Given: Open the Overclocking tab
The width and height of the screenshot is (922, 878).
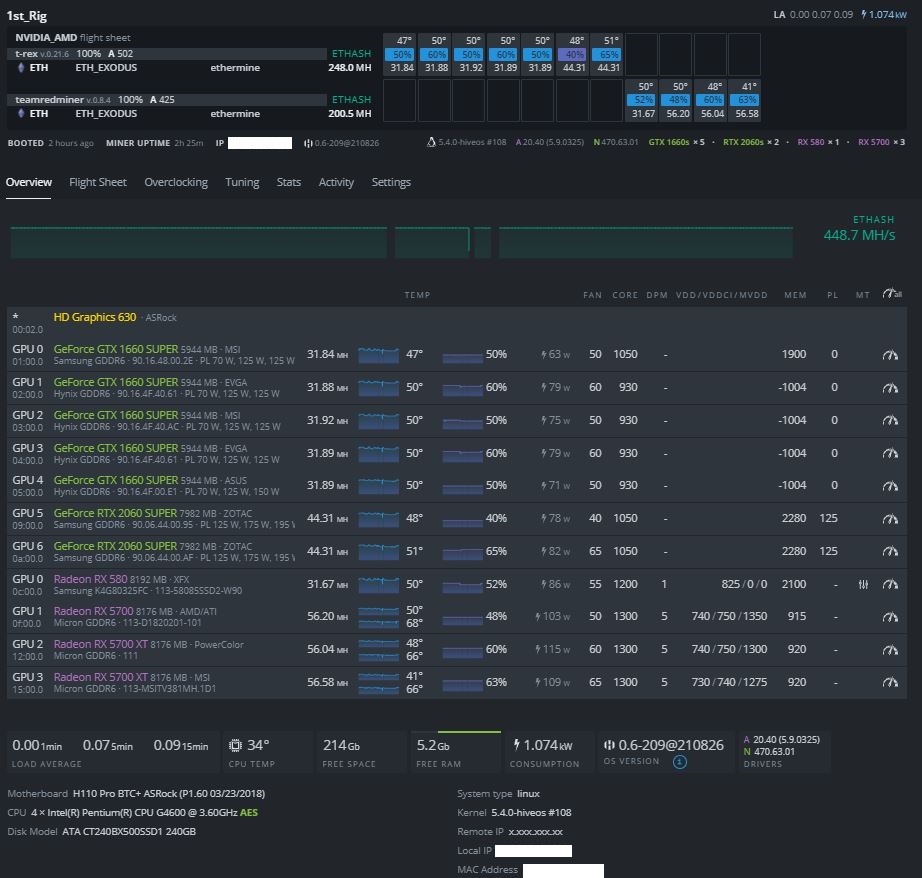Looking at the screenshot, I should [x=176, y=182].
